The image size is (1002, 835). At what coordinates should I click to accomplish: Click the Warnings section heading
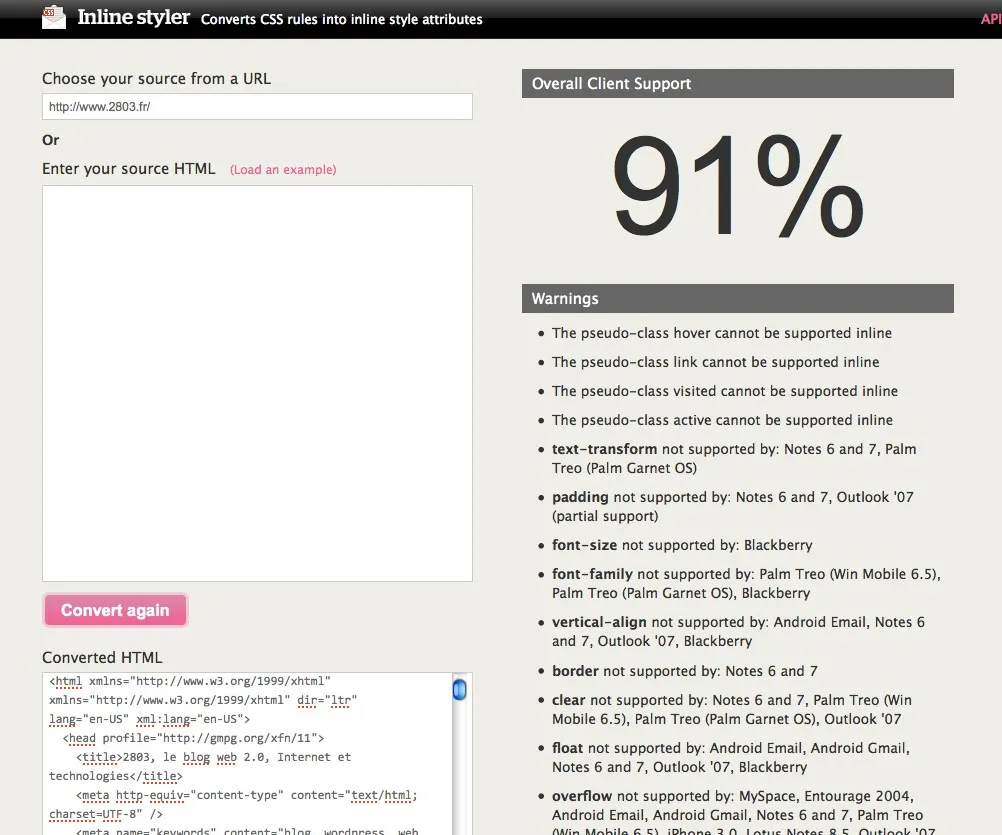738,298
